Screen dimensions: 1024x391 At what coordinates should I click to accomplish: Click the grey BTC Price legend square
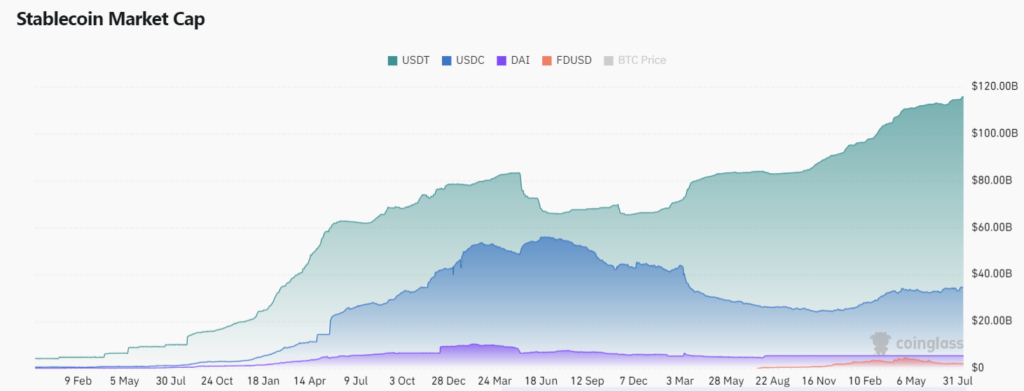[x=608, y=61]
